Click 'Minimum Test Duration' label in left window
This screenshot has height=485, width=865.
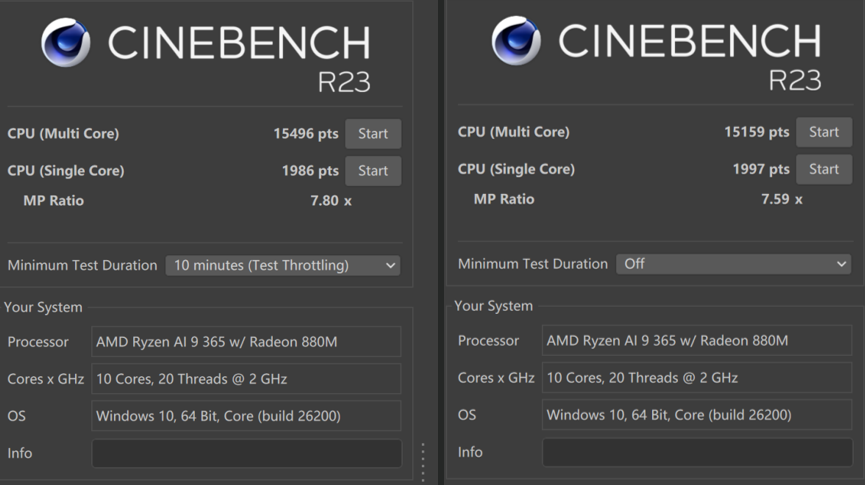[82, 265]
